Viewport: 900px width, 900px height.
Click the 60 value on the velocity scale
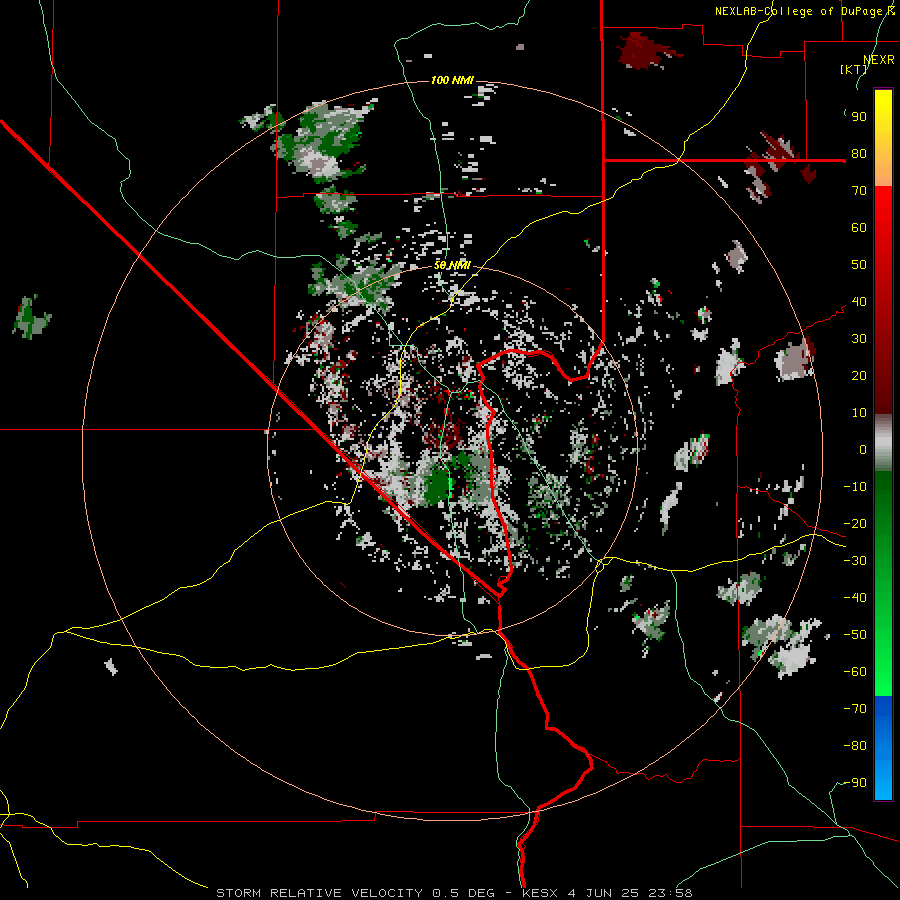[x=859, y=228]
